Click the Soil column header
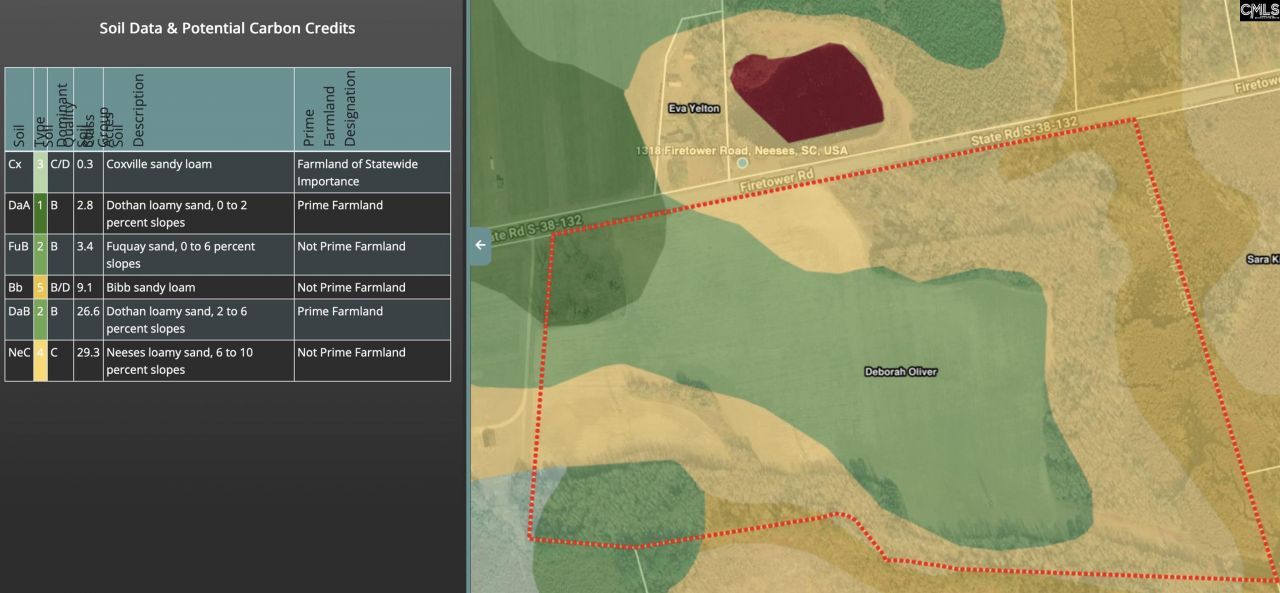The height and width of the screenshot is (593, 1280). [19, 109]
